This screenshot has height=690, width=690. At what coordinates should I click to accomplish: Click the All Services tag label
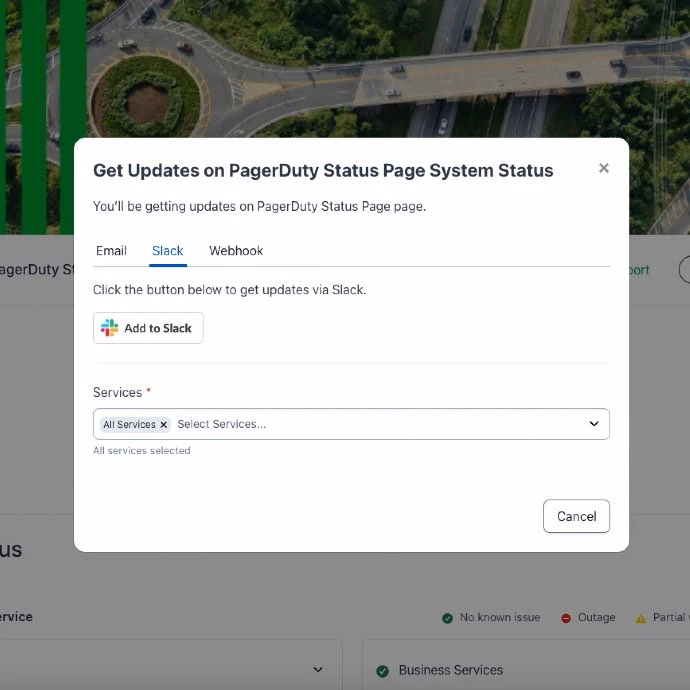coord(129,425)
